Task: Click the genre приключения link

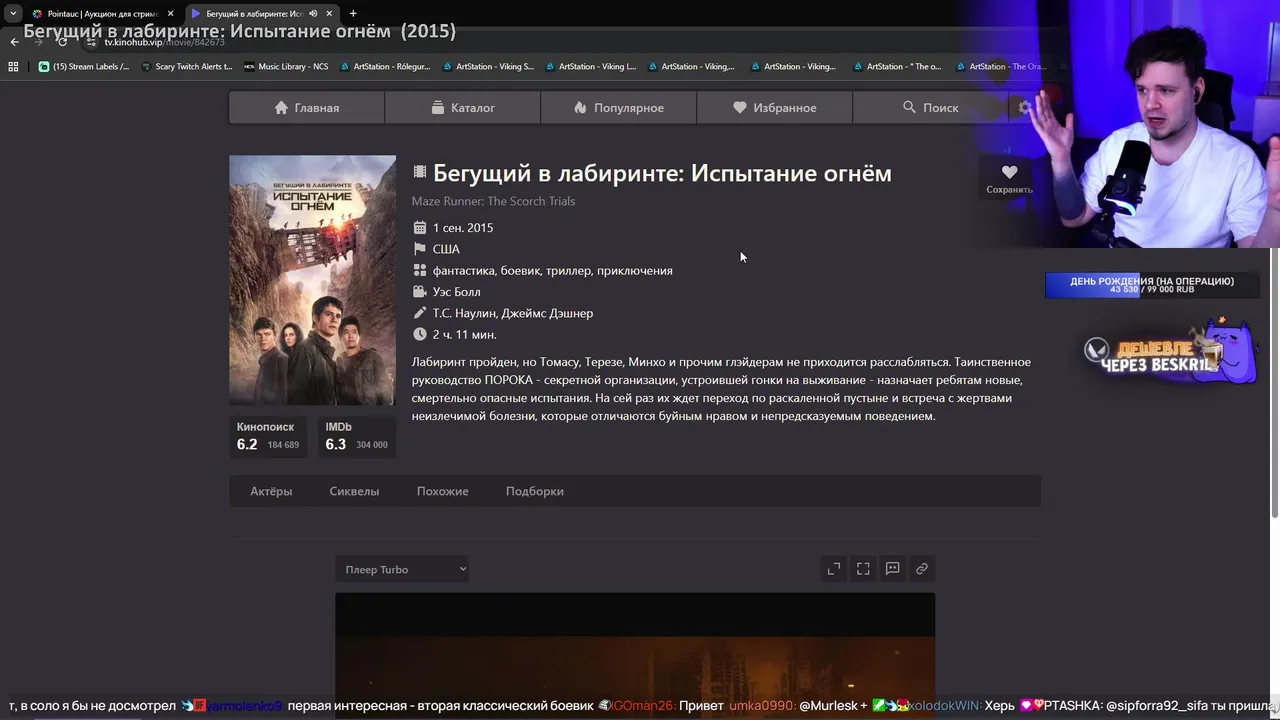Action: [634, 271]
